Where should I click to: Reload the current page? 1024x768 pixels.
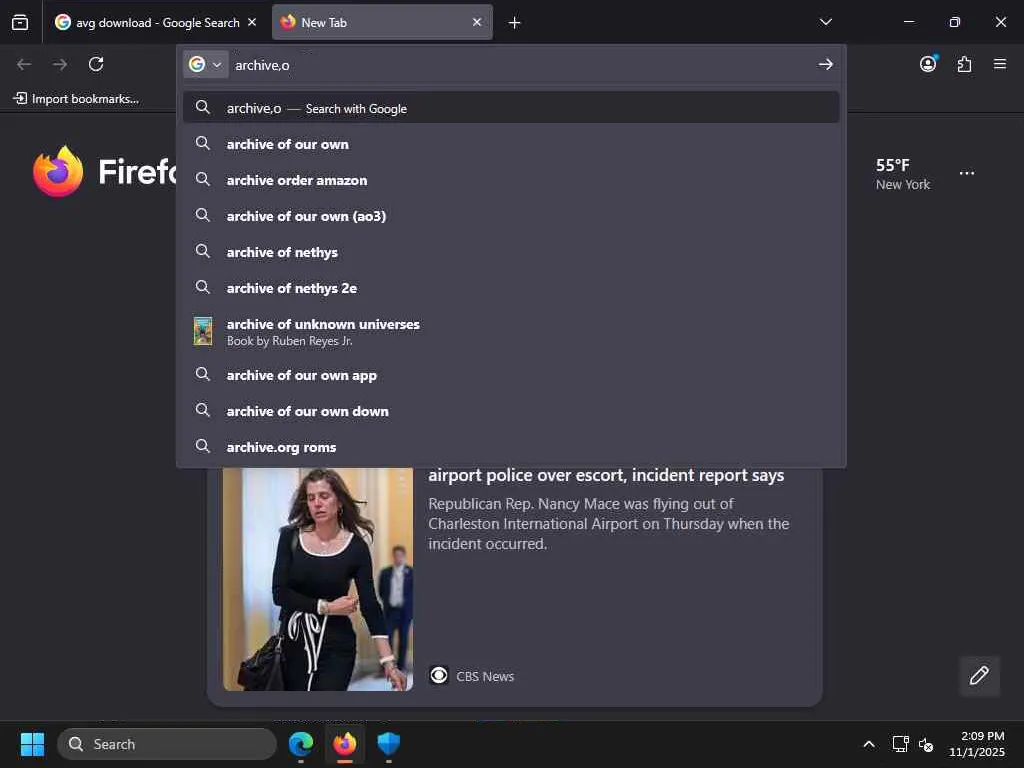pyautogui.click(x=96, y=64)
